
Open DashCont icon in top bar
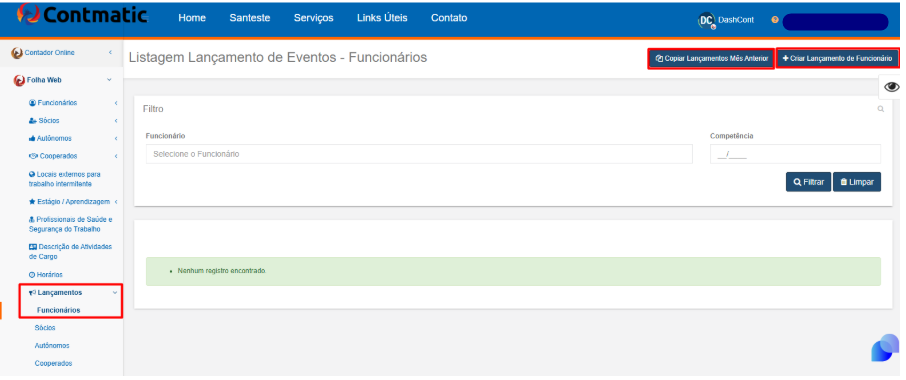click(x=707, y=21)
